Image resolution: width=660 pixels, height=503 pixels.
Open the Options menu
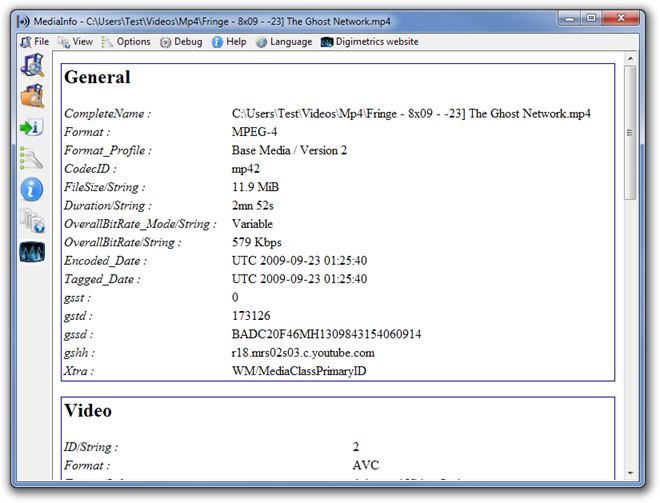125,42
